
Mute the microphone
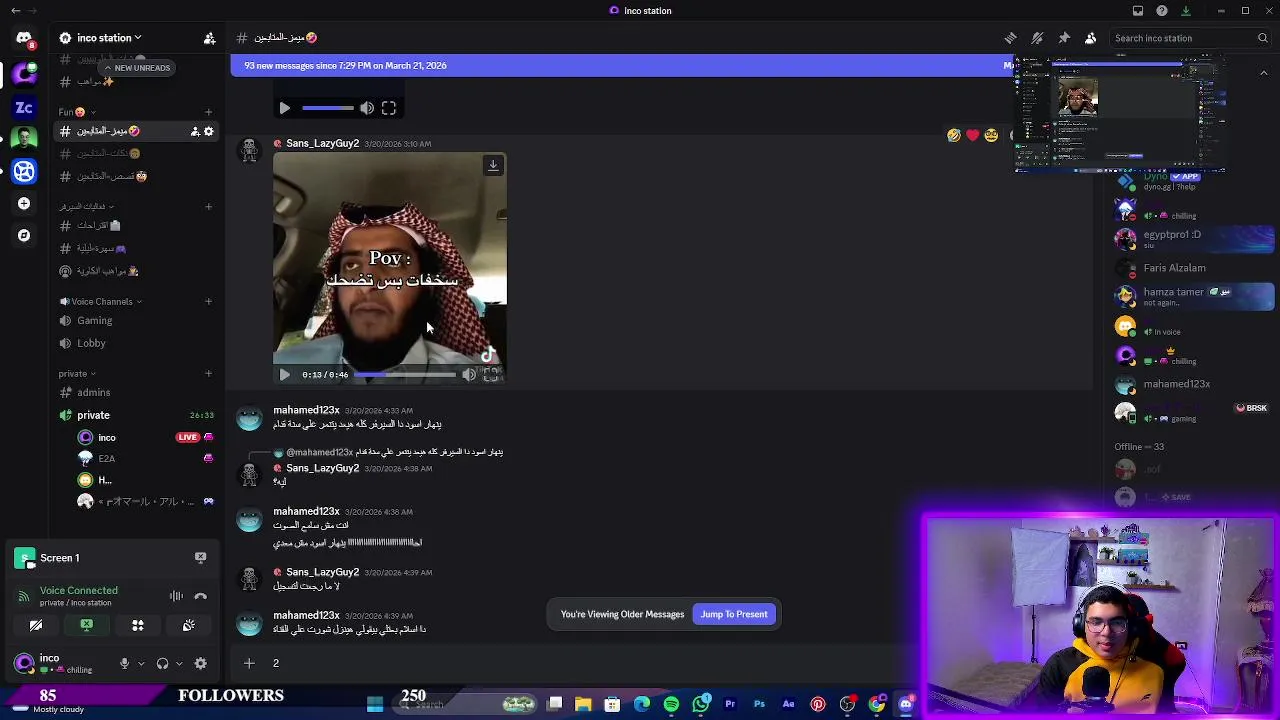pos(124,663)
